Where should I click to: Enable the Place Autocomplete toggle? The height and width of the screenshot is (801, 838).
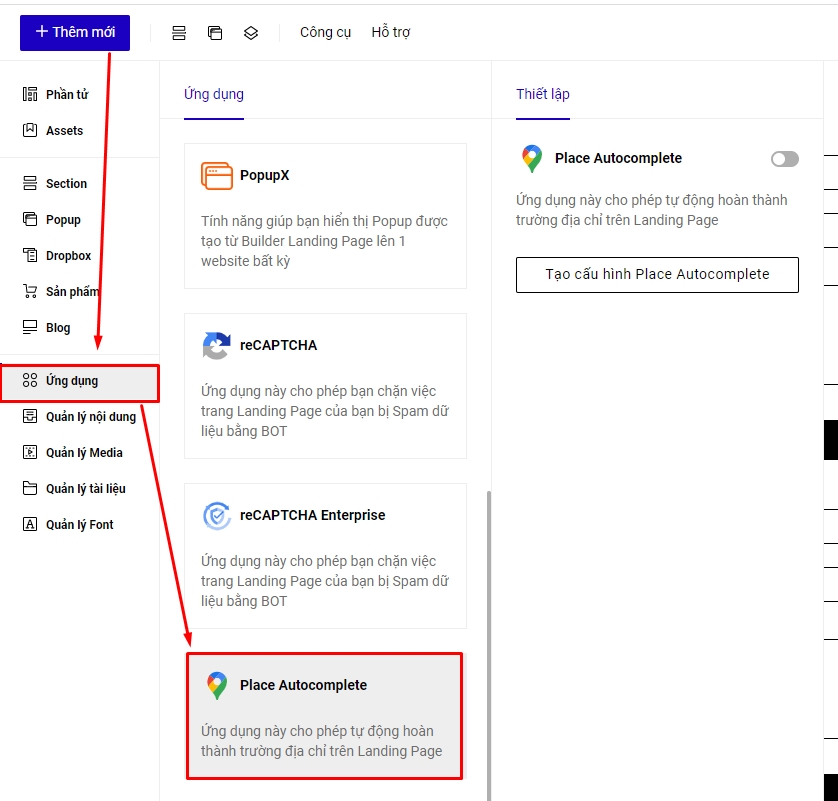coord(785,159)
